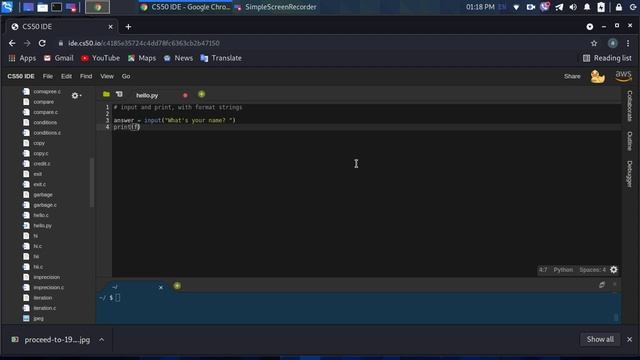Click line 4 print statement in editor
The height and width of the screenshot is (360, 640).
(127, 127)
